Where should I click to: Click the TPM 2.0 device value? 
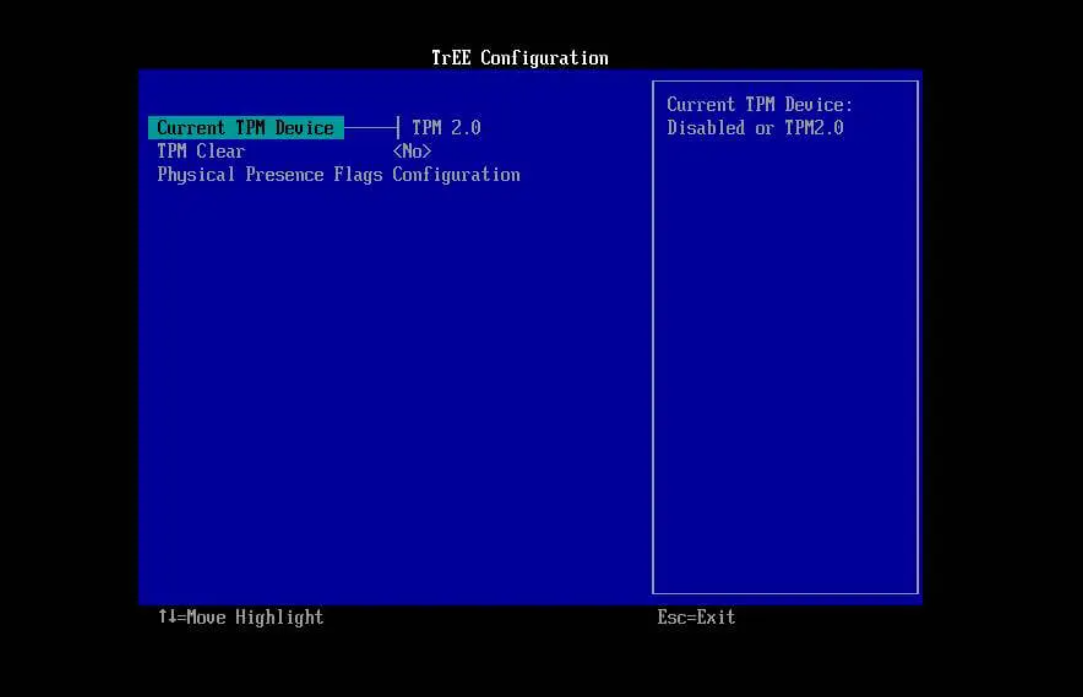click(x=446, y=128)
